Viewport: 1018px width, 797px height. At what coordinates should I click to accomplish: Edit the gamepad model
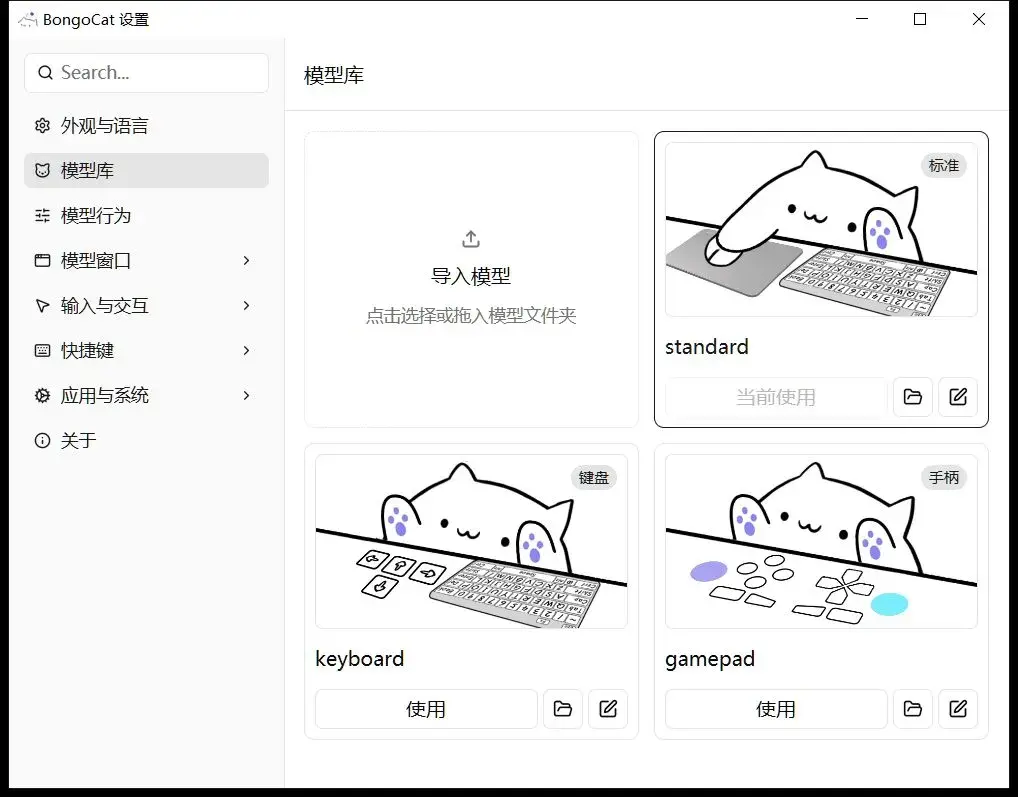(958, 709)
